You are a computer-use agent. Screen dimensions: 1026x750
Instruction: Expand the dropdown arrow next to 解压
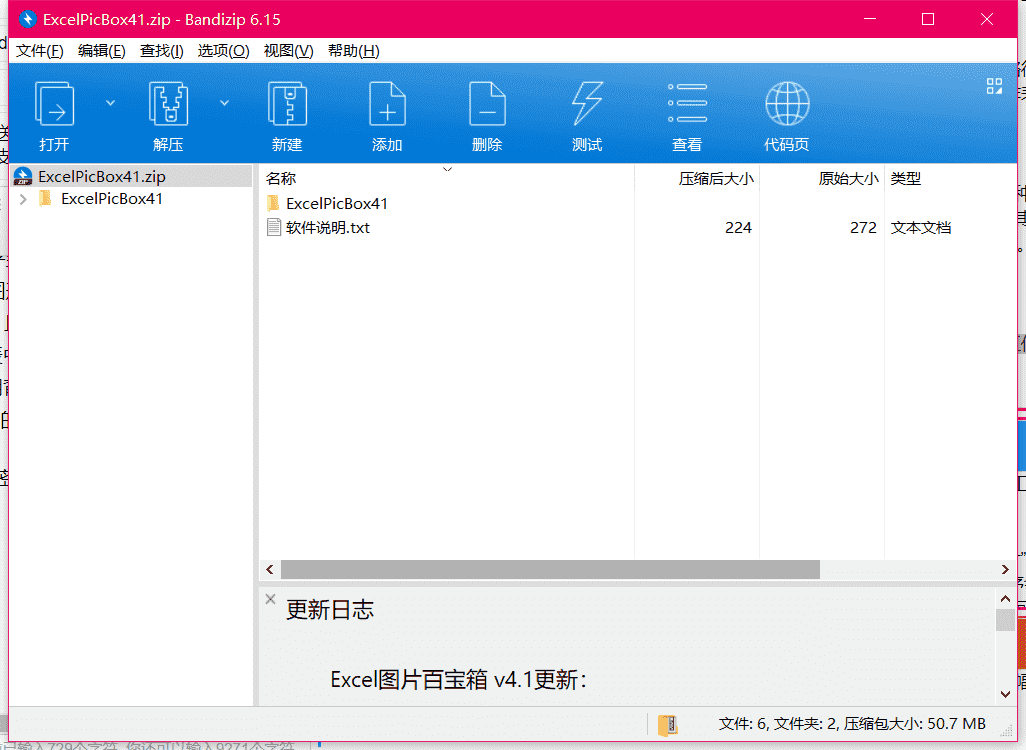point(224,103)
